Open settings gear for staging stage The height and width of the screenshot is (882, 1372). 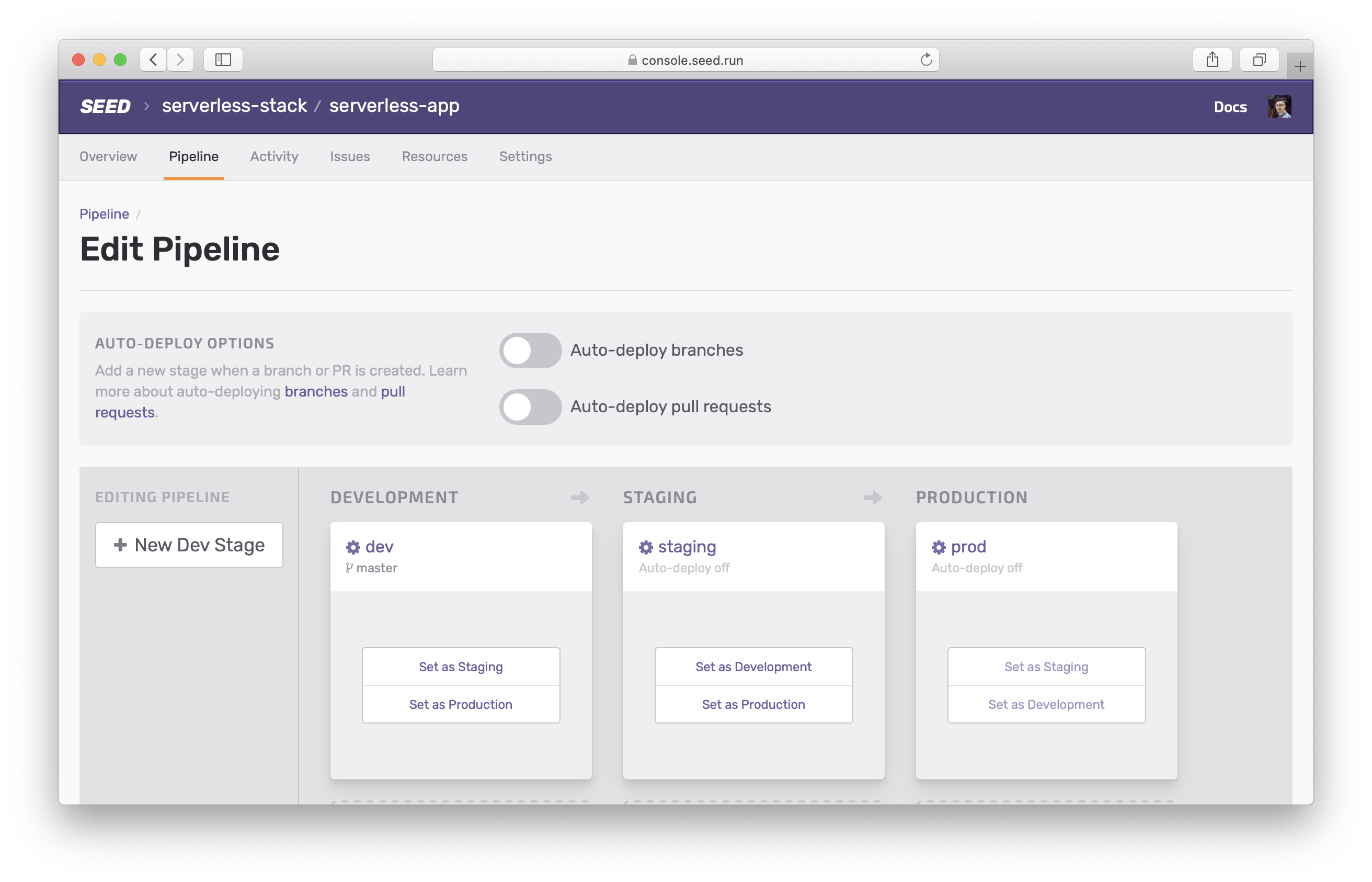pyautogui.click(x=646, y=548)
